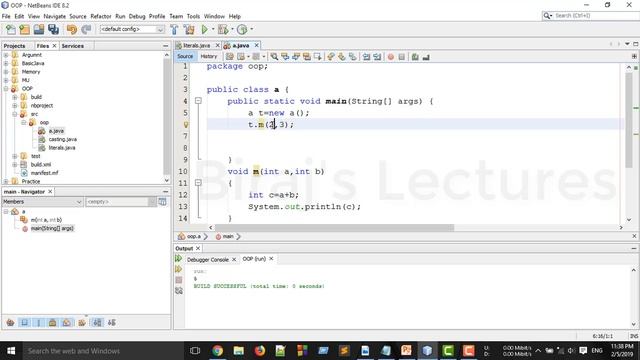
Task: Click the light bulb hint on line 6
Action: 186,125
